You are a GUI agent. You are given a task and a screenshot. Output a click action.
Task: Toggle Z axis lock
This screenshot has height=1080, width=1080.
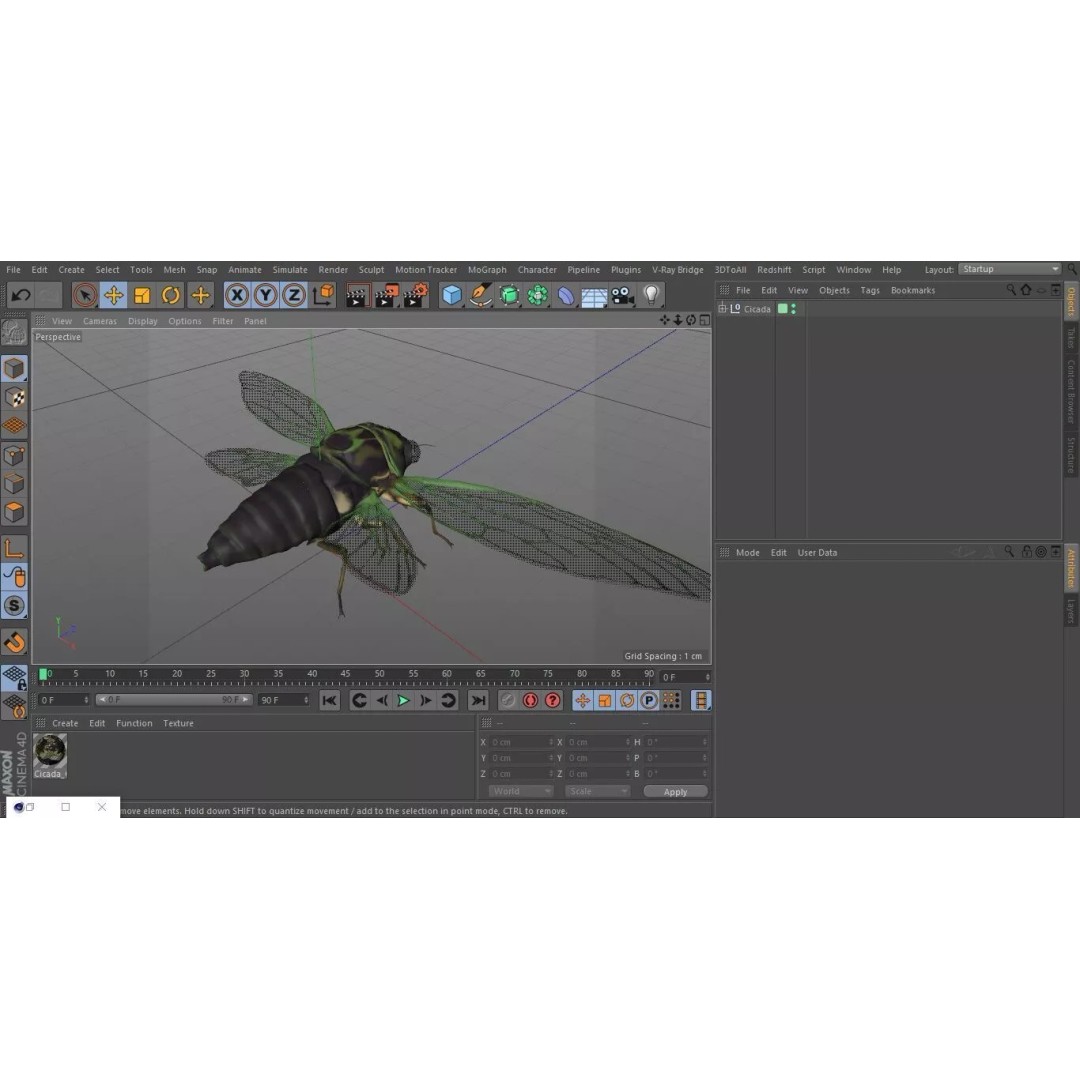(294, 295)
